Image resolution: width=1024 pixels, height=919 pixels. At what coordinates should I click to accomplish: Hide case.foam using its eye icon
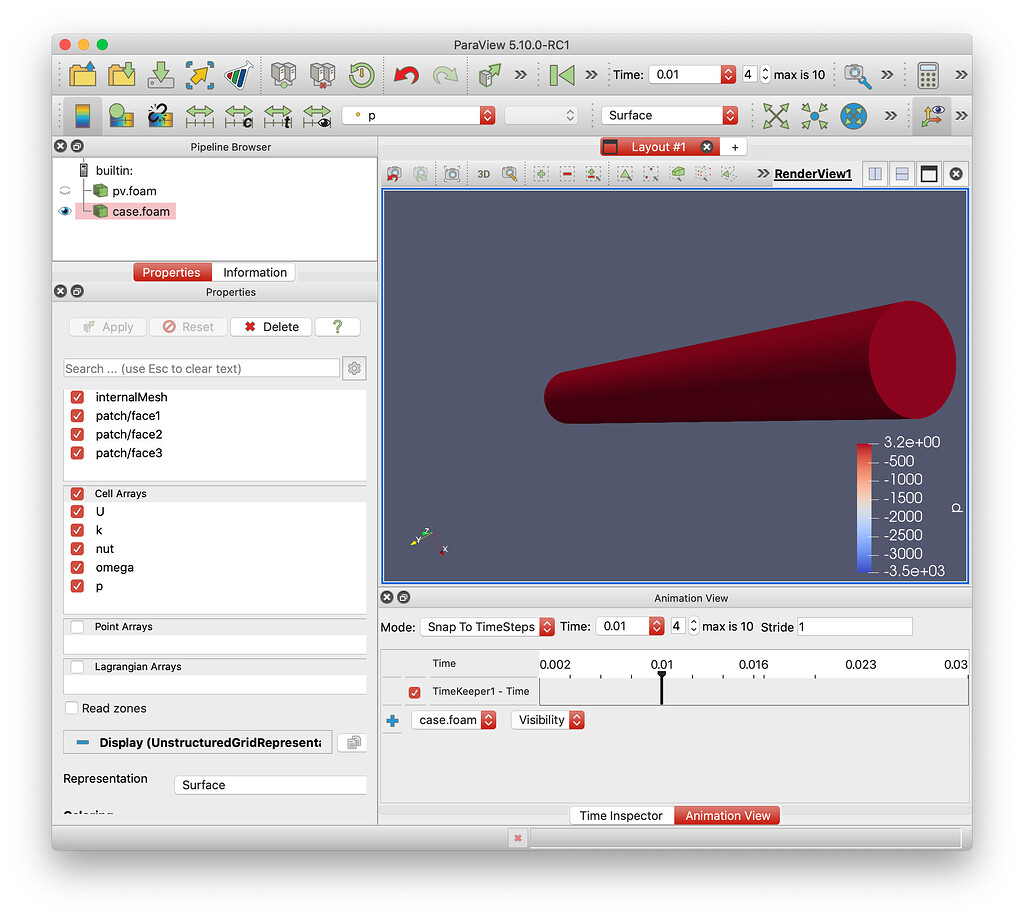(63, 211)
